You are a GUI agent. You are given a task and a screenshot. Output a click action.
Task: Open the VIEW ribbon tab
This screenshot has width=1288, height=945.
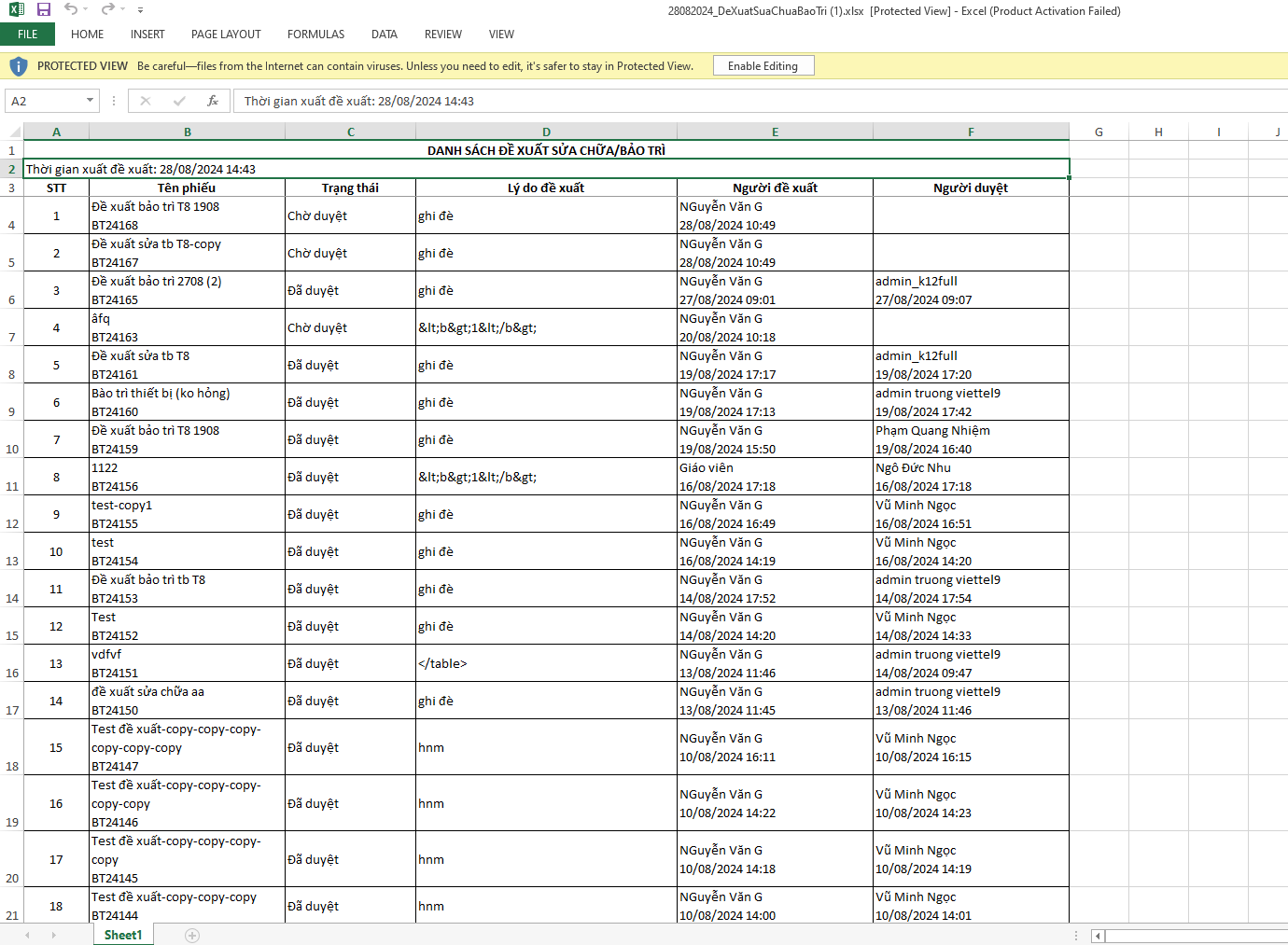(501, 35)
